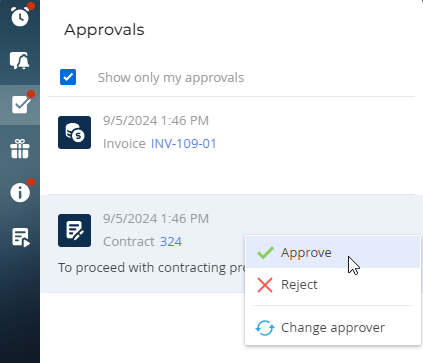Image resolution: width=423 pixels, height=363 pixels.
Task: Click the blue circular arrows approver icon
Action: (x=265, y=328)
